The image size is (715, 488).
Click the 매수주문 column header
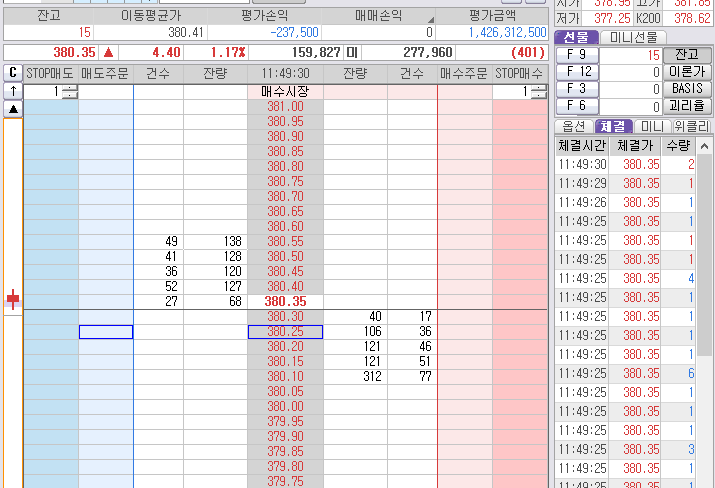(x=464, y=73)
